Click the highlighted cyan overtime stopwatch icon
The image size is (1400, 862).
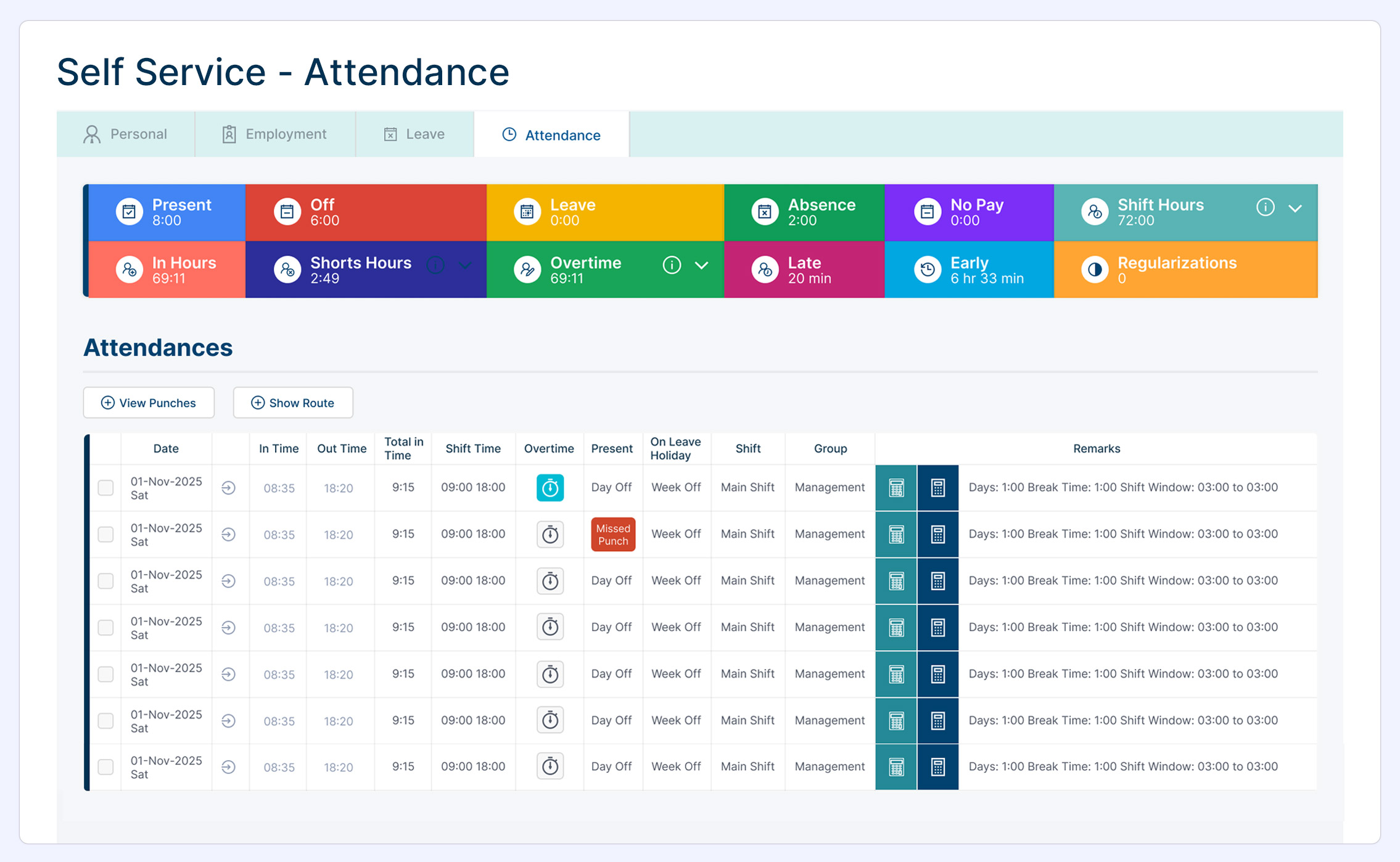(x=550, y=488)
